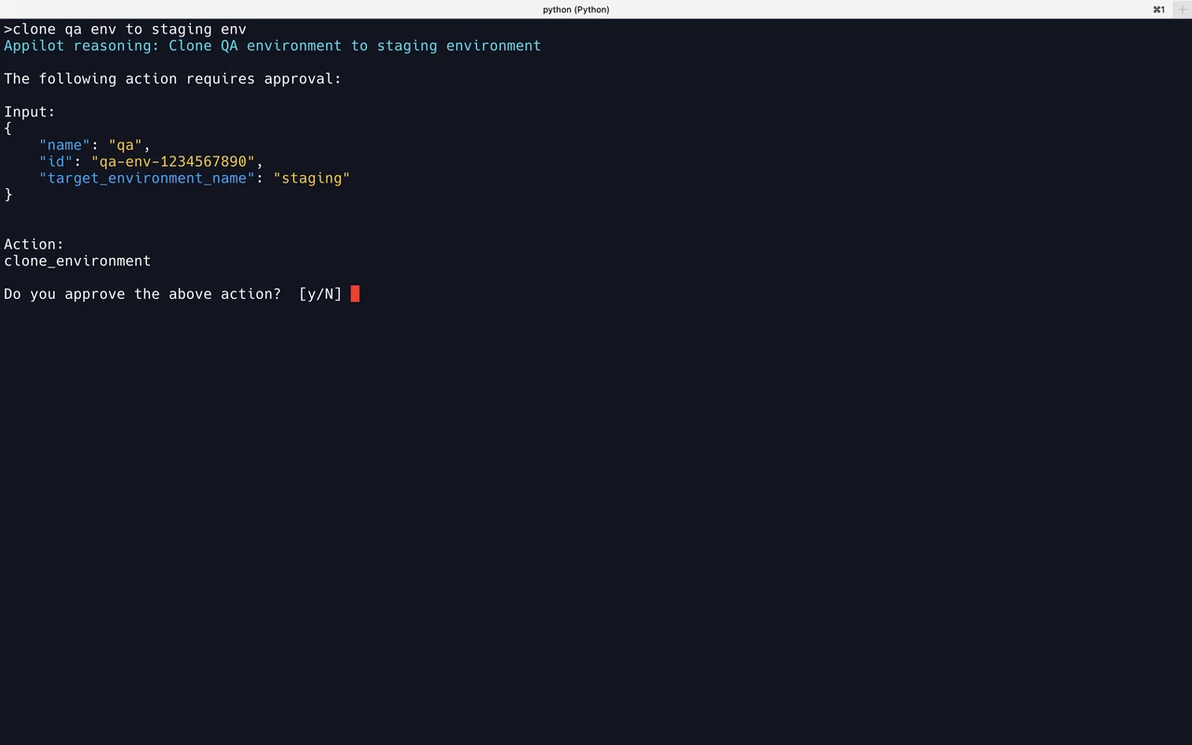Click the closing curly brace of the JSON
This screenshot has width=1192, height=745.
tap(8, 195)
